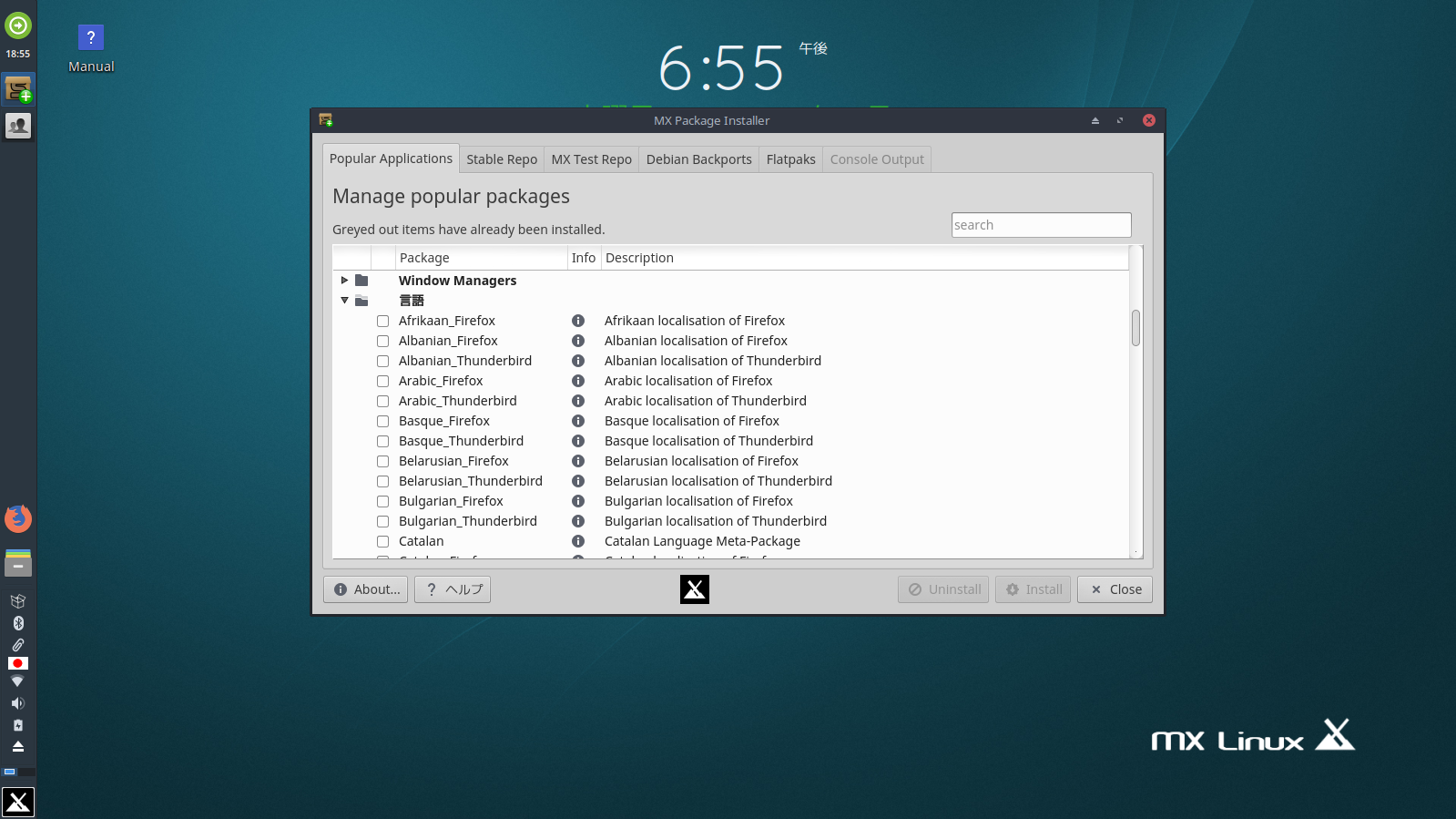Show info for Albanian_Thunderbird
Image resolution: width=1456 pixels, height=819 pixels.
[578, 361]
